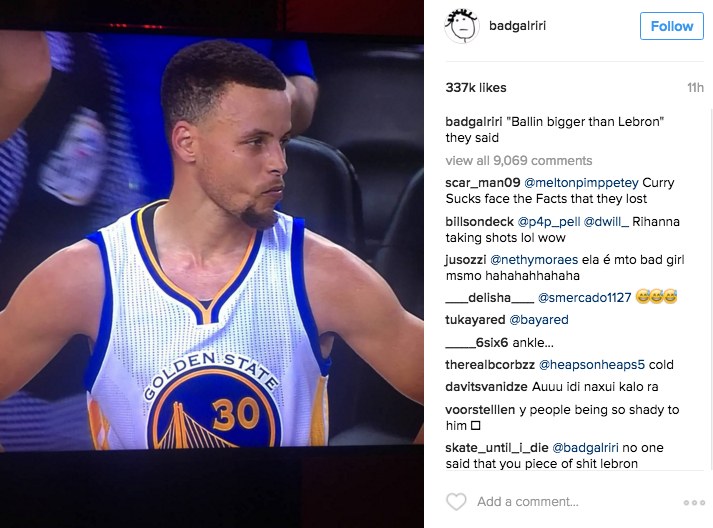This screenshot has height=528, width=713.
Task: Click the Add a comment field
Action: point(527,502)
